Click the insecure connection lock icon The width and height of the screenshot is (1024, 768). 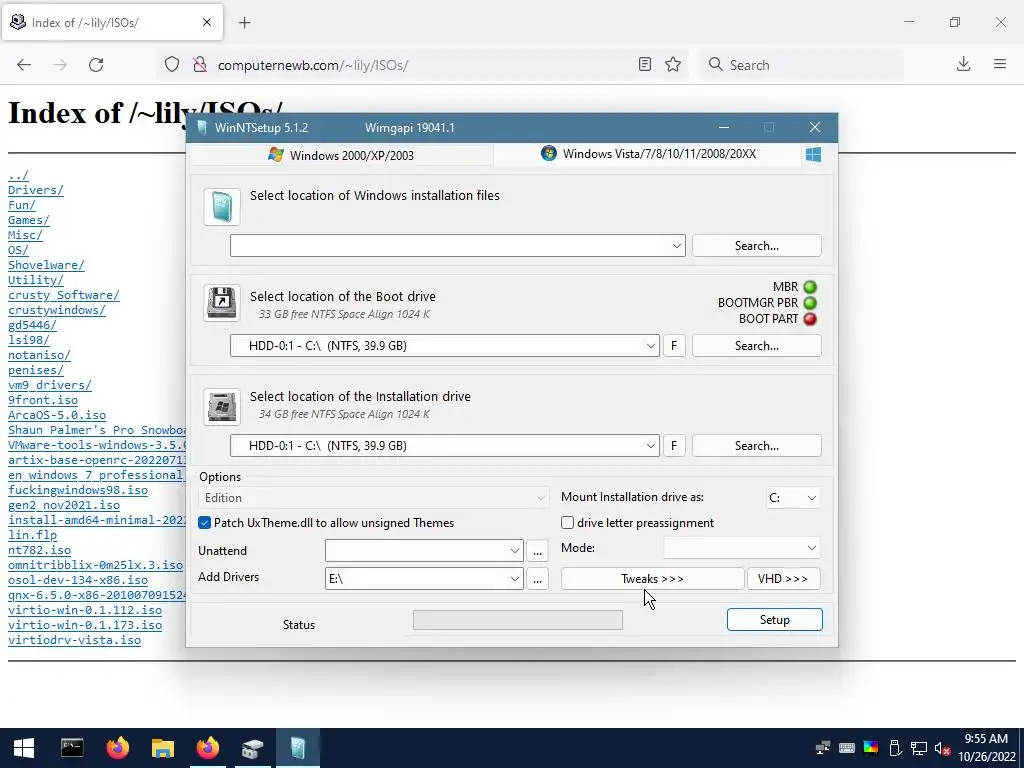(x=200, y=65)
